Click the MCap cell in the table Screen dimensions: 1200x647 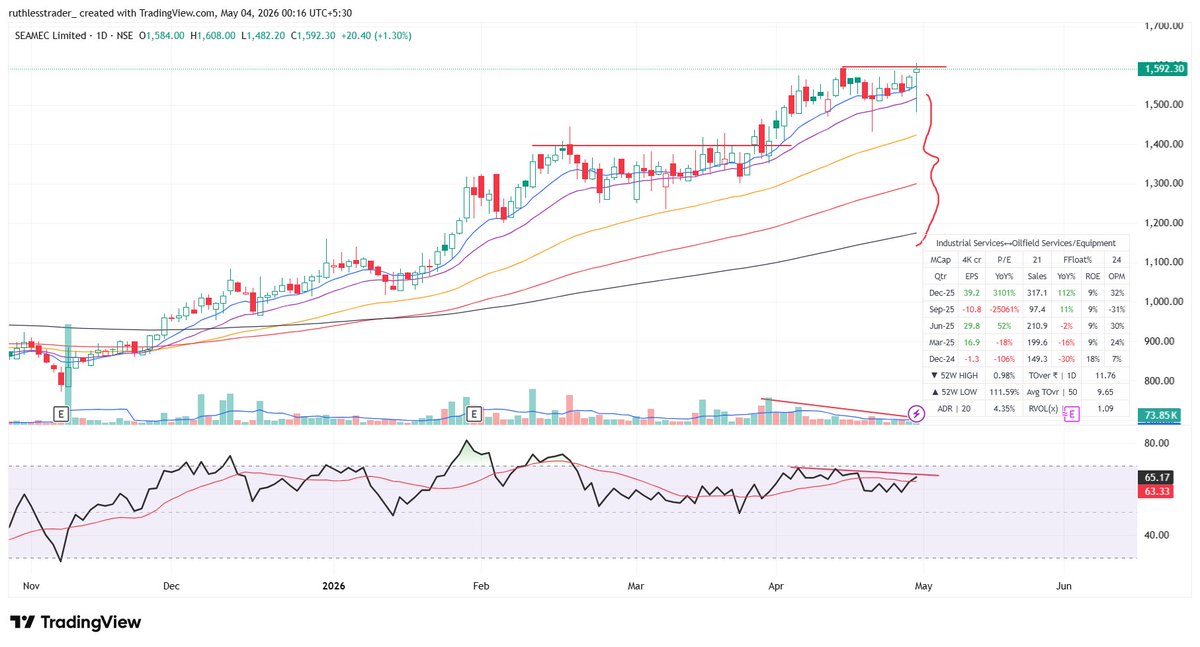(x=941, y=259)
